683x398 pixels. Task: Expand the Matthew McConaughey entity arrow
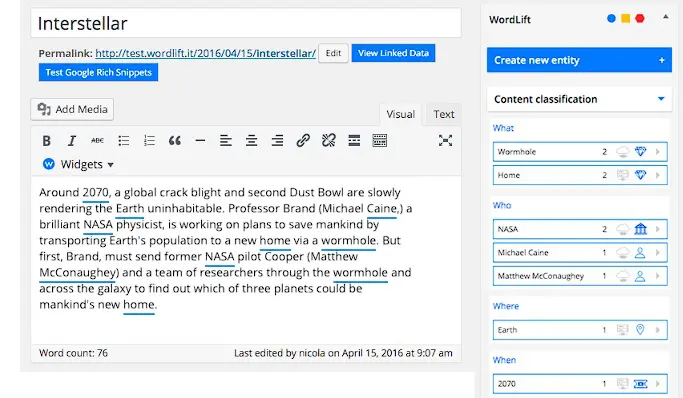click(658, 276)
